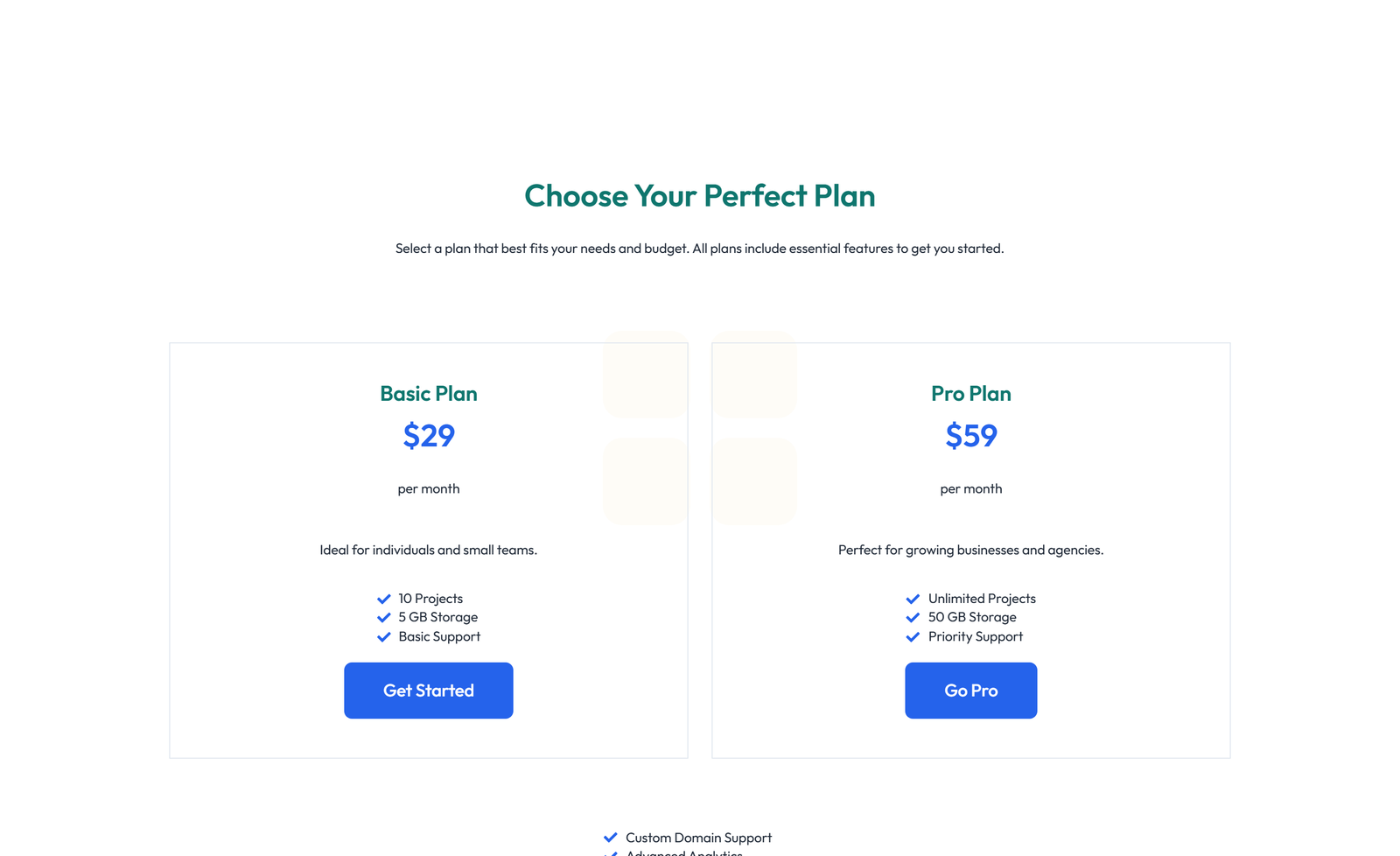The width and height of the screenshot is (1400, 856).
Task: Click the checkmark icon beside "5 GB Storage"
Action: [x=383, y=617]
